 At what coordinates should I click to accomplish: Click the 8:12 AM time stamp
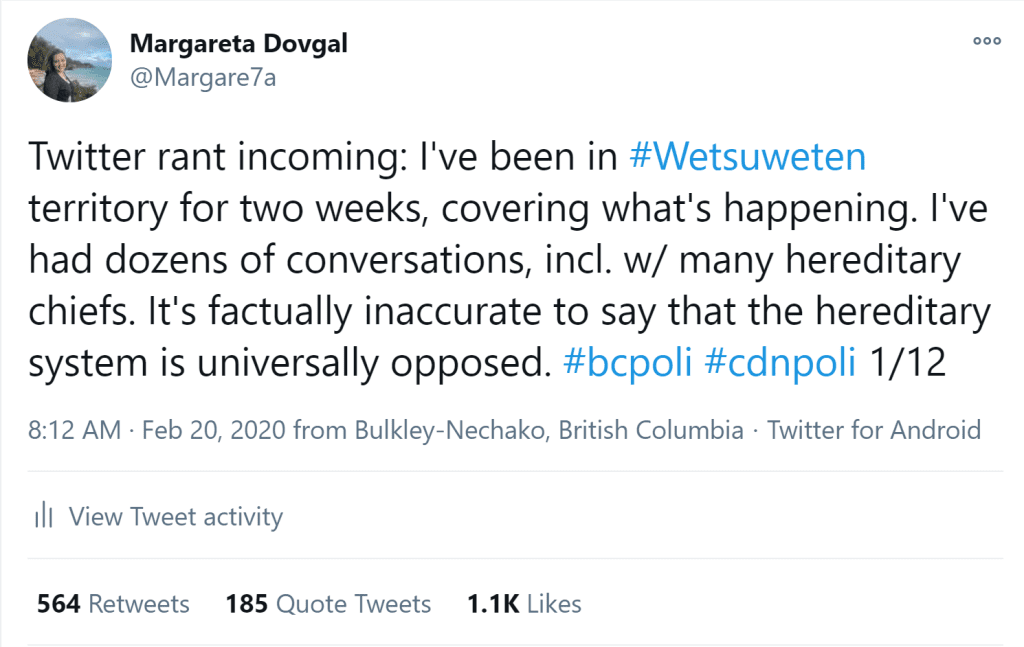coord(74,431)
